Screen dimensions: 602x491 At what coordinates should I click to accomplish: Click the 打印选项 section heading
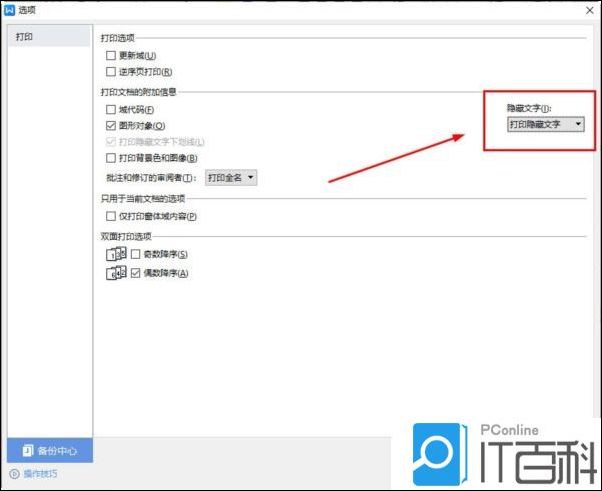pos(117,38)
